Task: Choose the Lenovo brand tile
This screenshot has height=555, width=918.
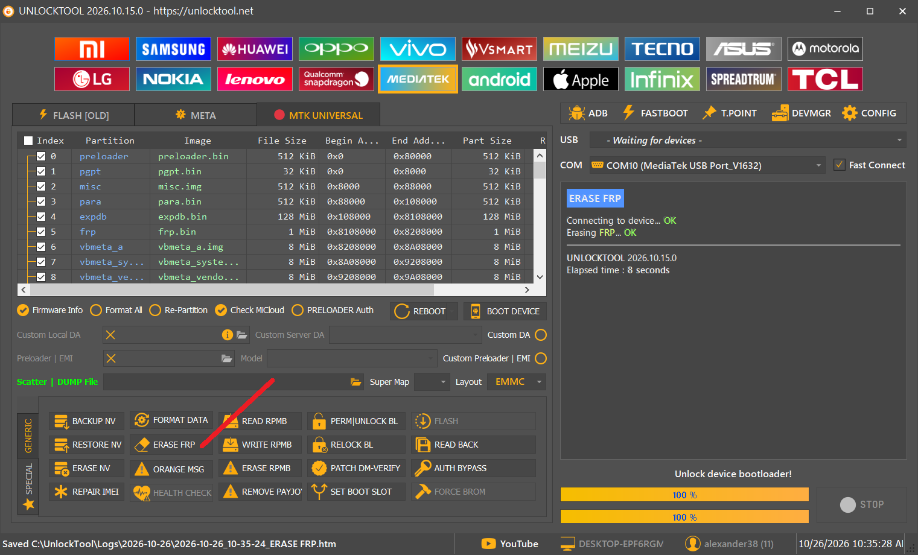Action: (255, 79)
